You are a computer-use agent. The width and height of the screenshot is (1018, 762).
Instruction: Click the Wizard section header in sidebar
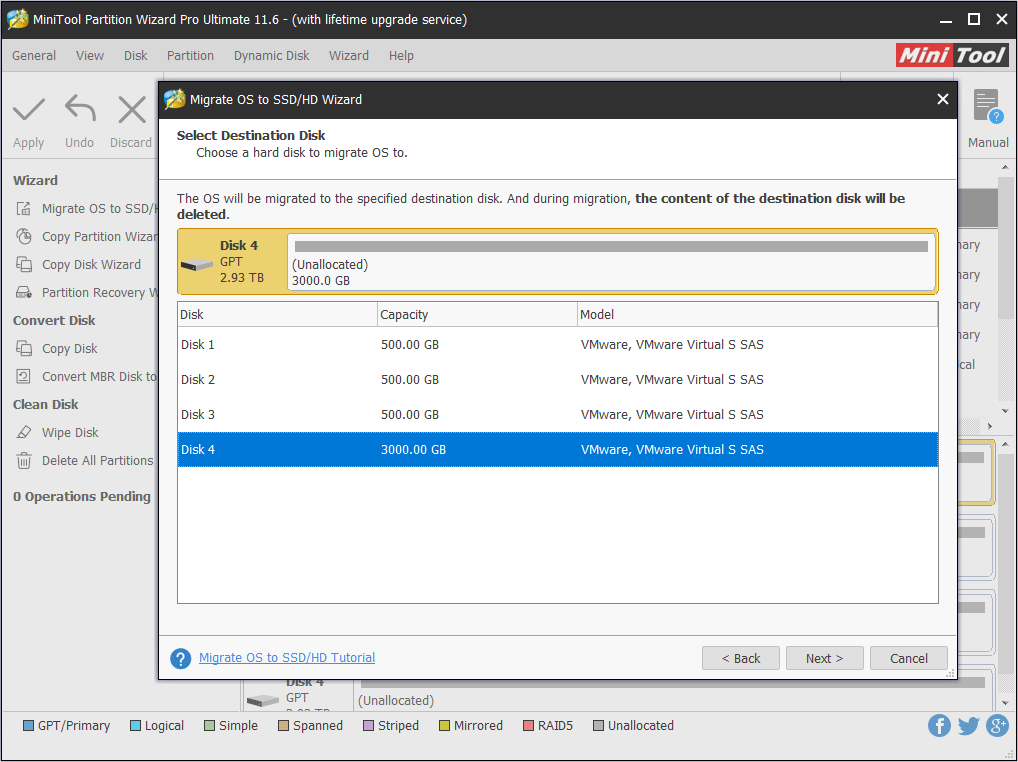point(36,180)
